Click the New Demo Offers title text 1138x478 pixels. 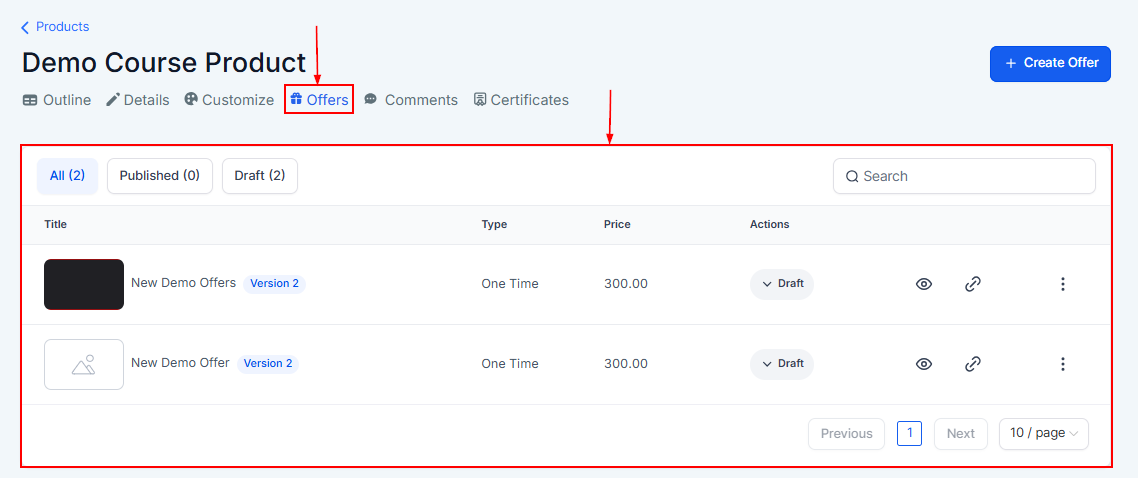[184, 283]
